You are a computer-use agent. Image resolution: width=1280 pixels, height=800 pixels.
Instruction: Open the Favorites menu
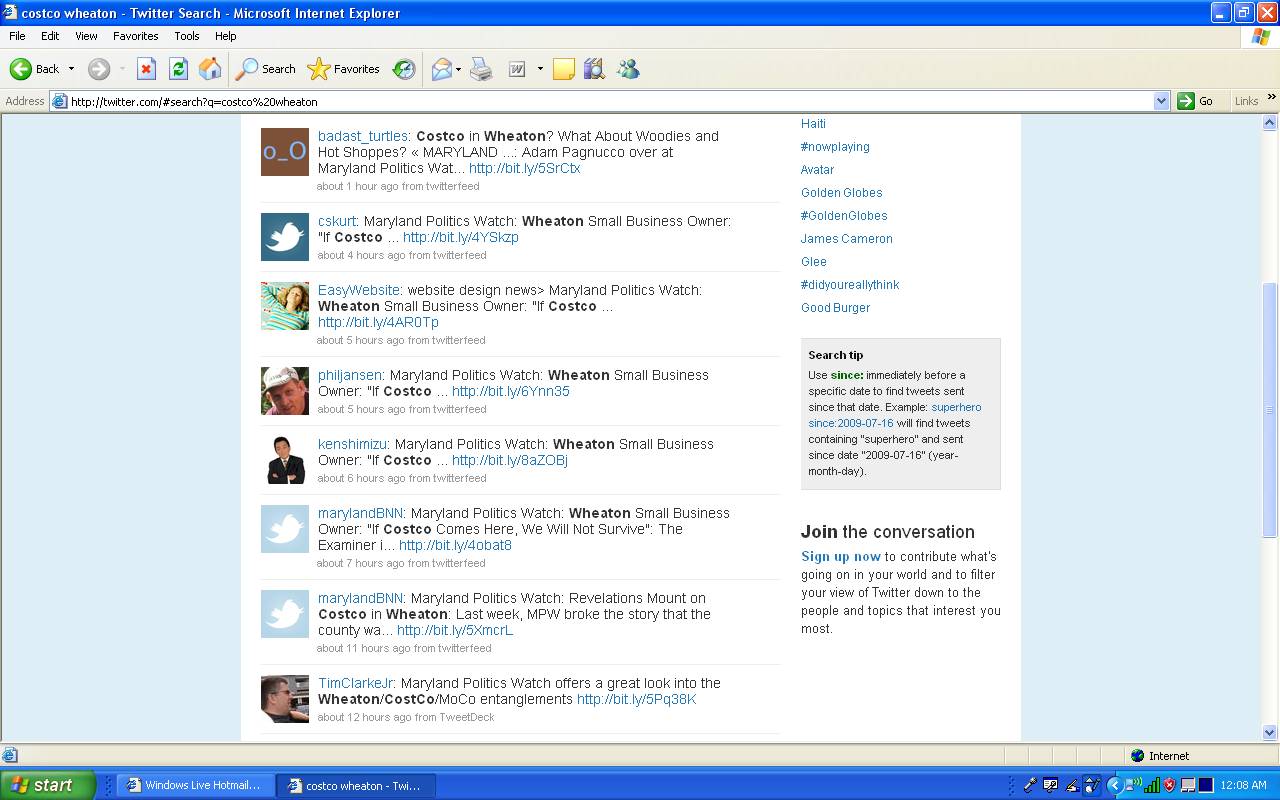click(x=136, y=36)
